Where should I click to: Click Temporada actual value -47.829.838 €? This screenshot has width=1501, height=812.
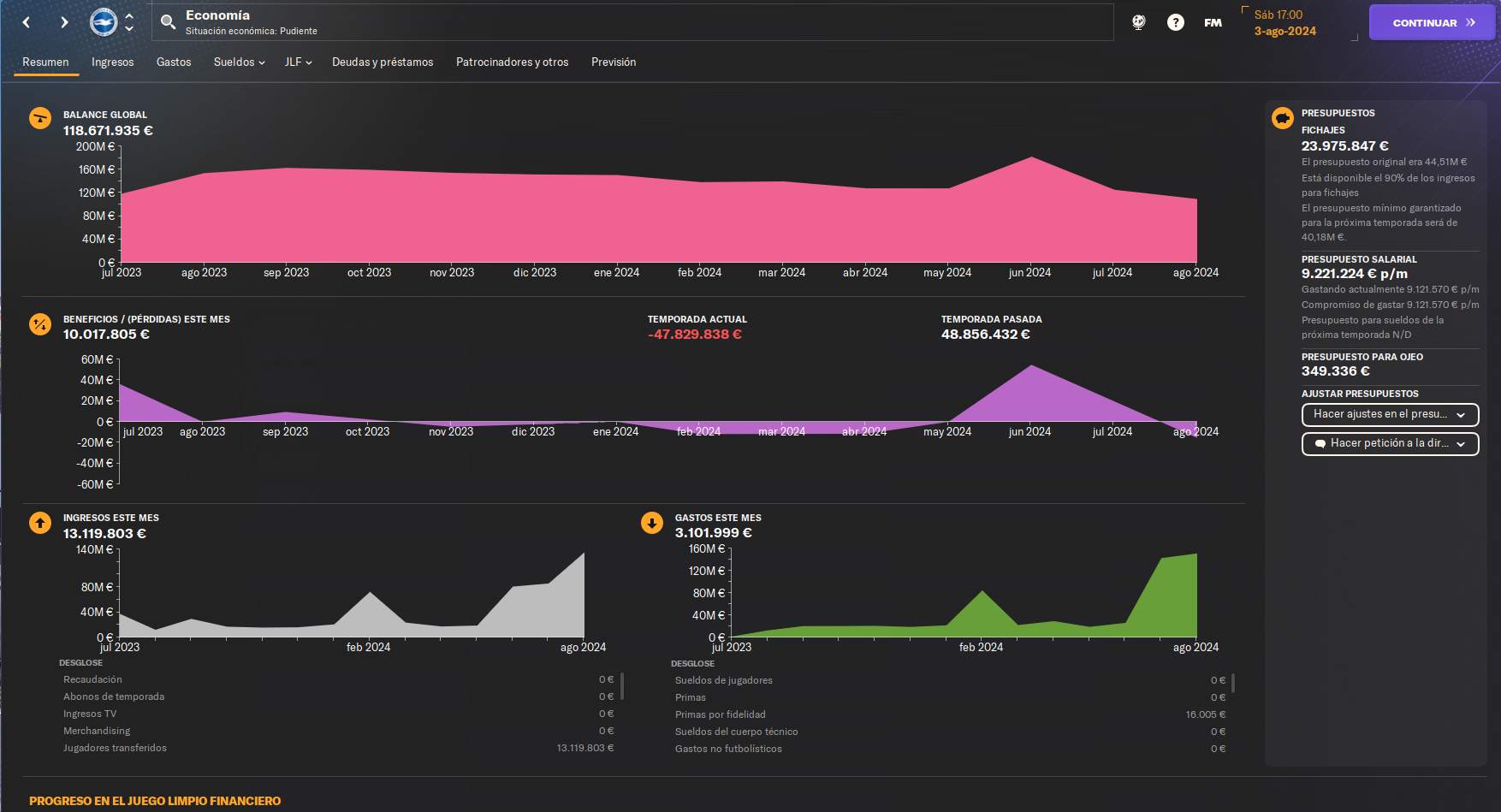pos(695,335)
